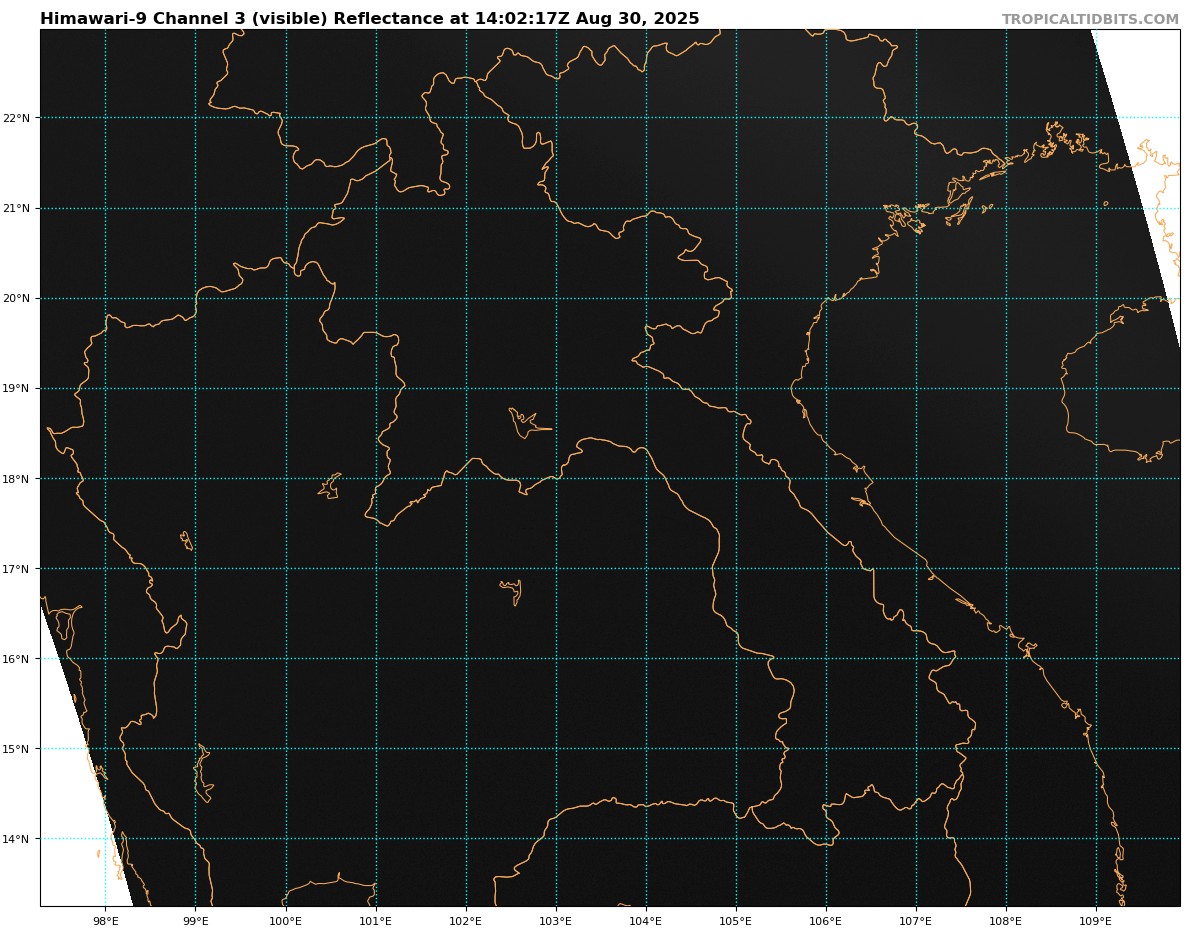This screenshot has width=1200, height=929.
Task: Click the 108°E longitude label
Action: [x=1006, y=921]
